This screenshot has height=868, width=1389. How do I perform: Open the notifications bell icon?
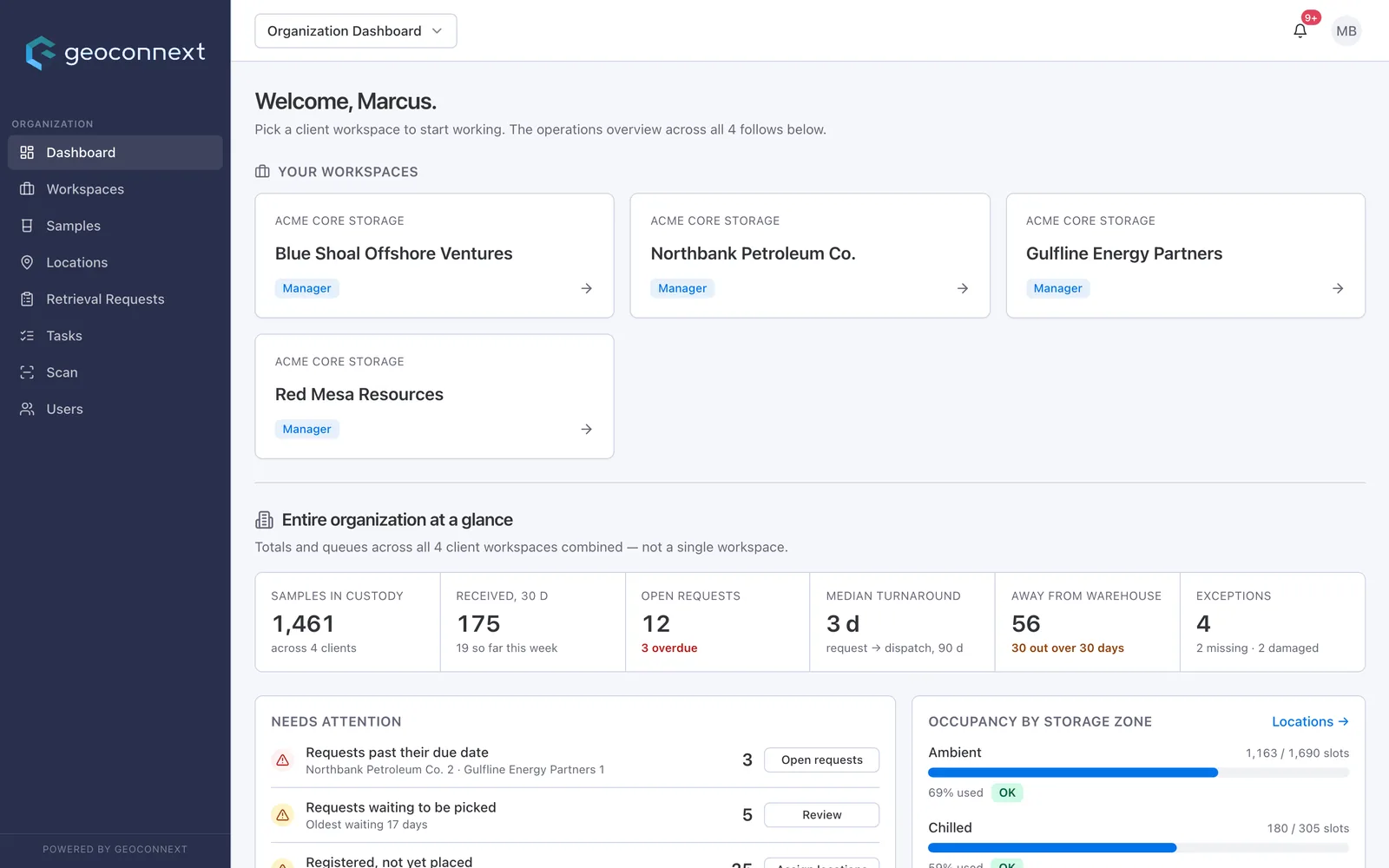[1300, 31]
